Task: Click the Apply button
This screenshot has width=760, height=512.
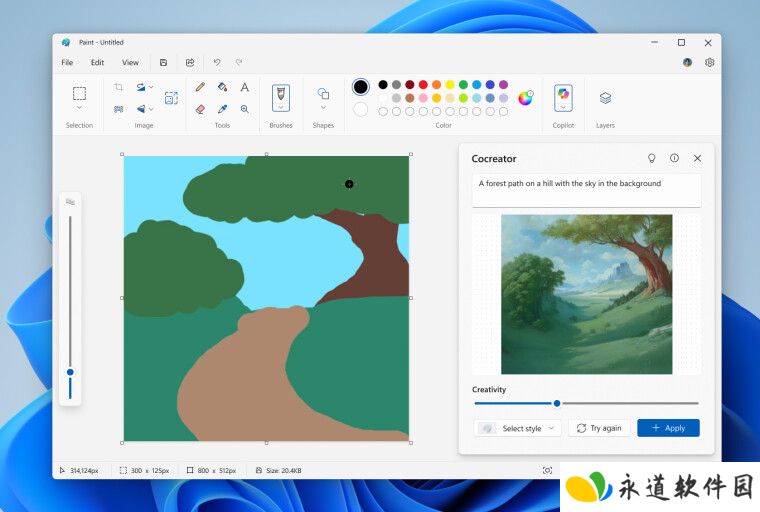Action: point(668,428)
